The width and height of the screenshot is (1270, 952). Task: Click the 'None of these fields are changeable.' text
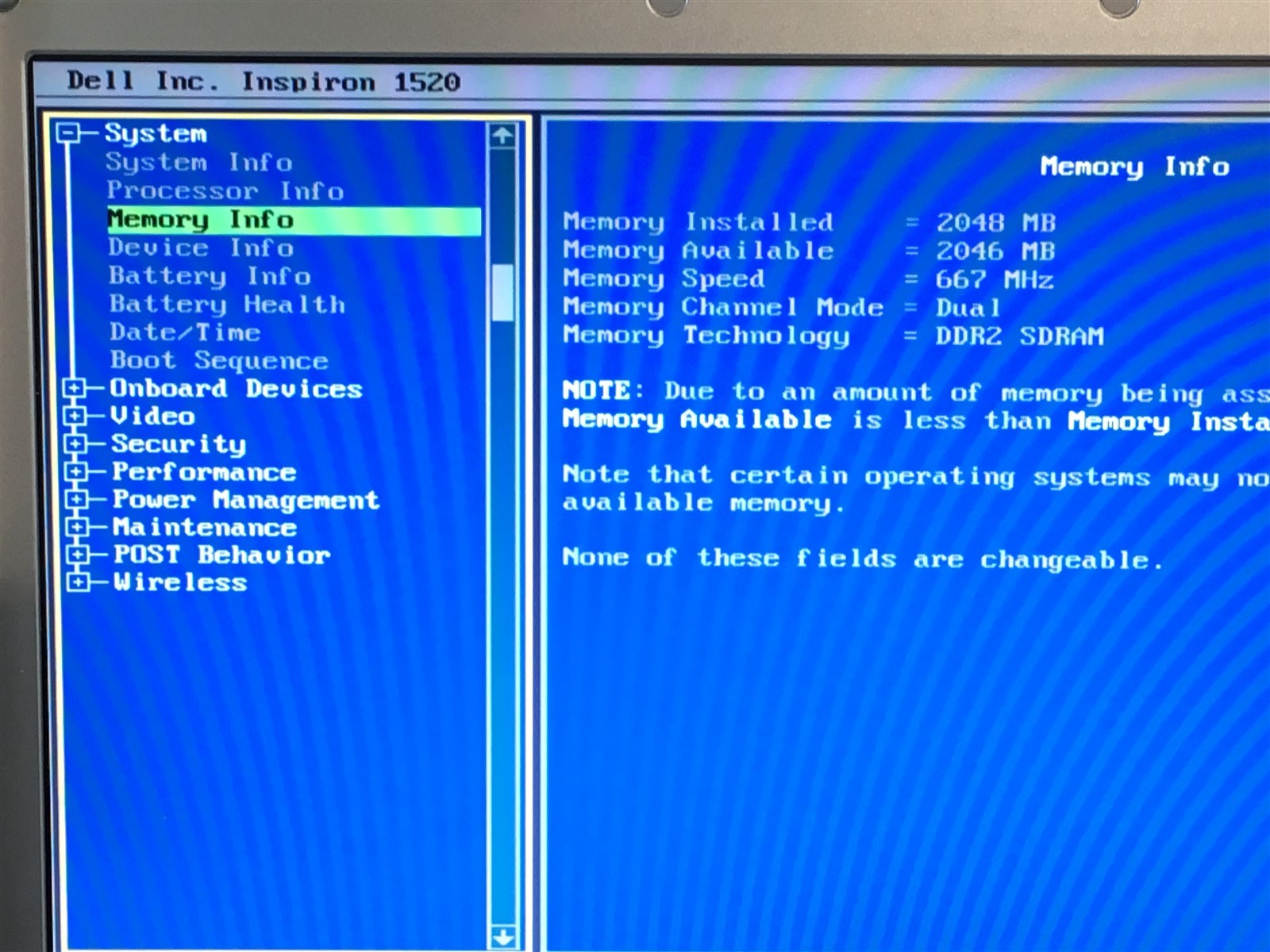click(863, 559)
